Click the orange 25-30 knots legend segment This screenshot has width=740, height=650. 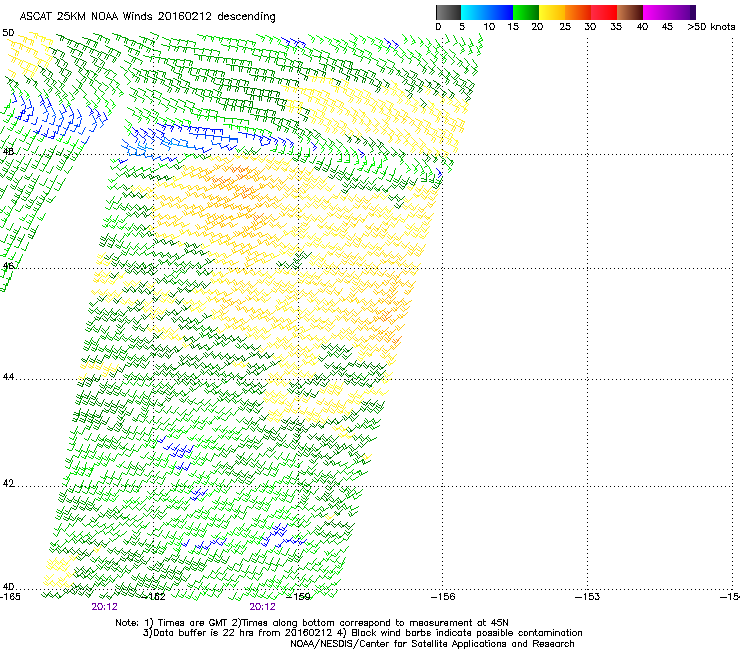(578, 12)
